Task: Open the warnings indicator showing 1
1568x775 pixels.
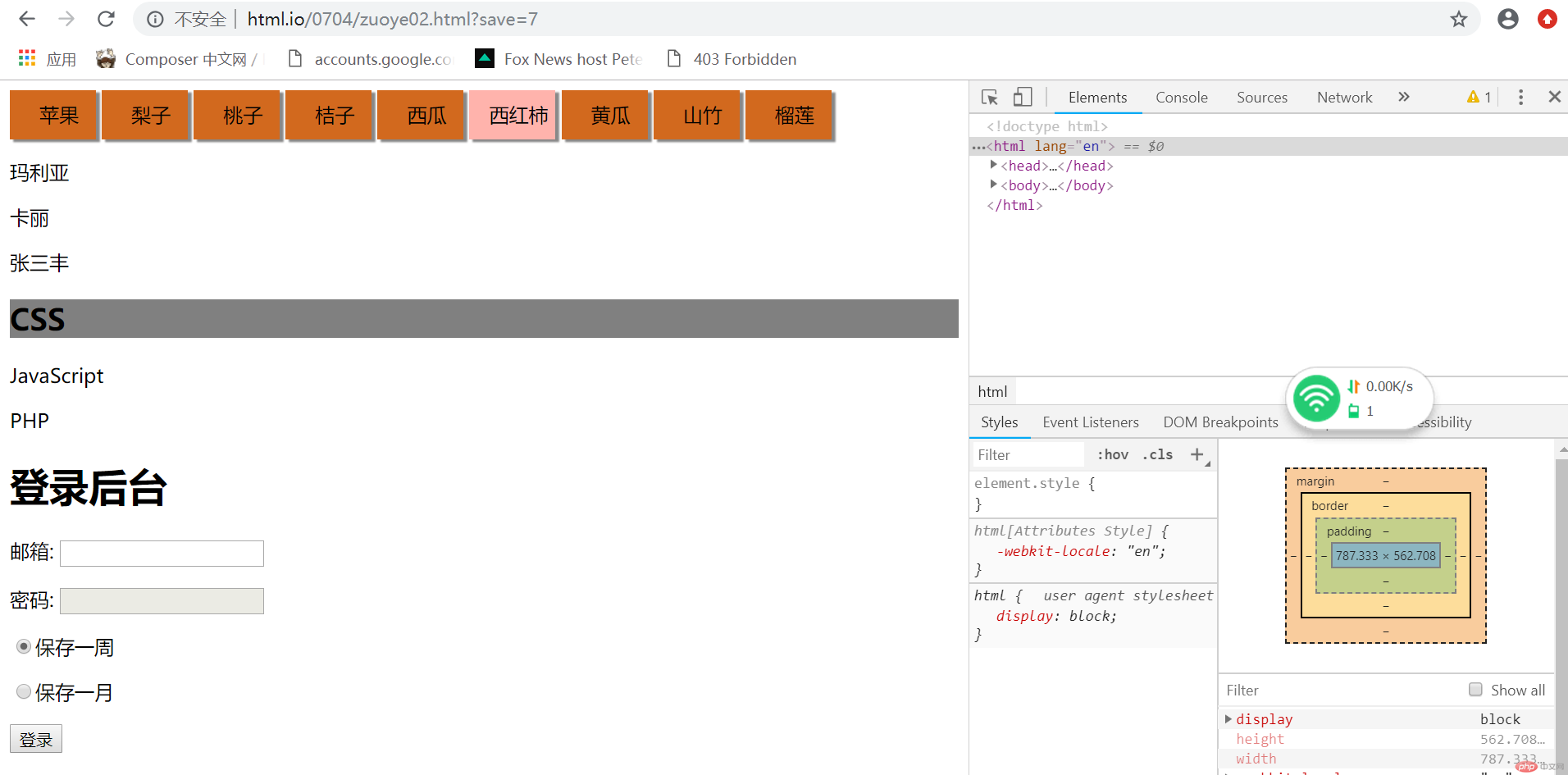Action: (x=1479, y=97)
